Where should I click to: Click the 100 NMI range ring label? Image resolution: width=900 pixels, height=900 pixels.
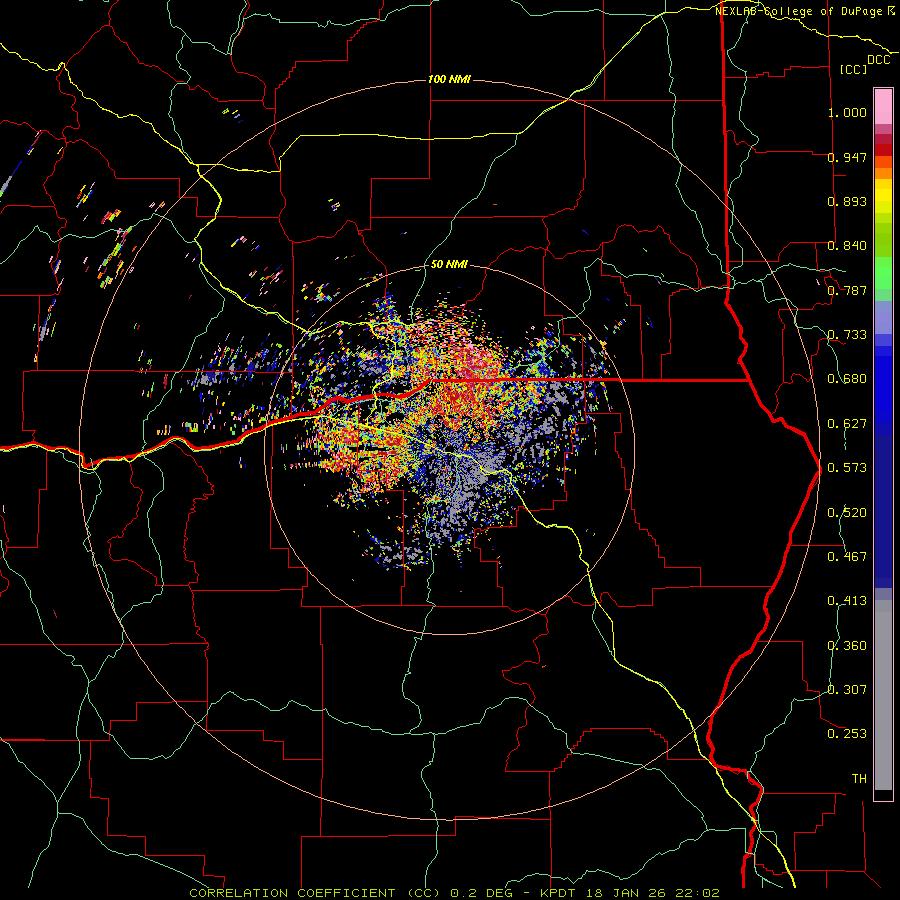(449, 79)
